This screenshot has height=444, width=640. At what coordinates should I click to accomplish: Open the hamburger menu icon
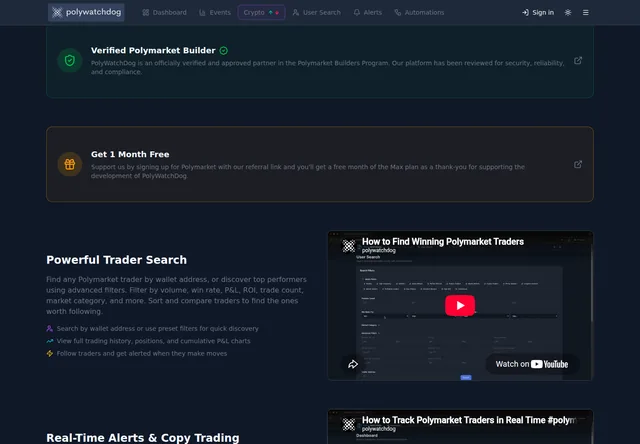click(586, 13)
